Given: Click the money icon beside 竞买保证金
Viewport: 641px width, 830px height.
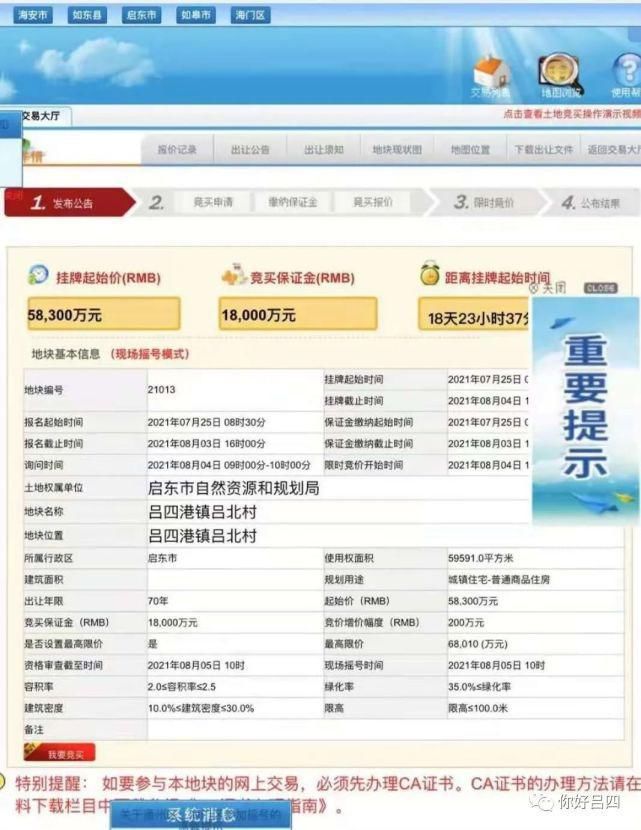Looking at the screenshot, I should pyautogui.click(x=234, y=274).
